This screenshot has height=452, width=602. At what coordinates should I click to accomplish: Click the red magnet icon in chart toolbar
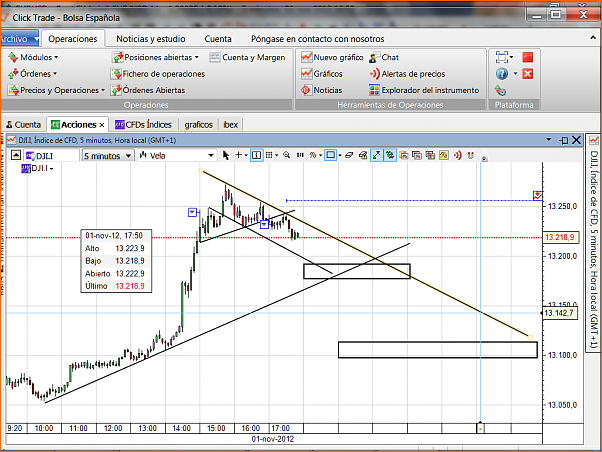471,155
